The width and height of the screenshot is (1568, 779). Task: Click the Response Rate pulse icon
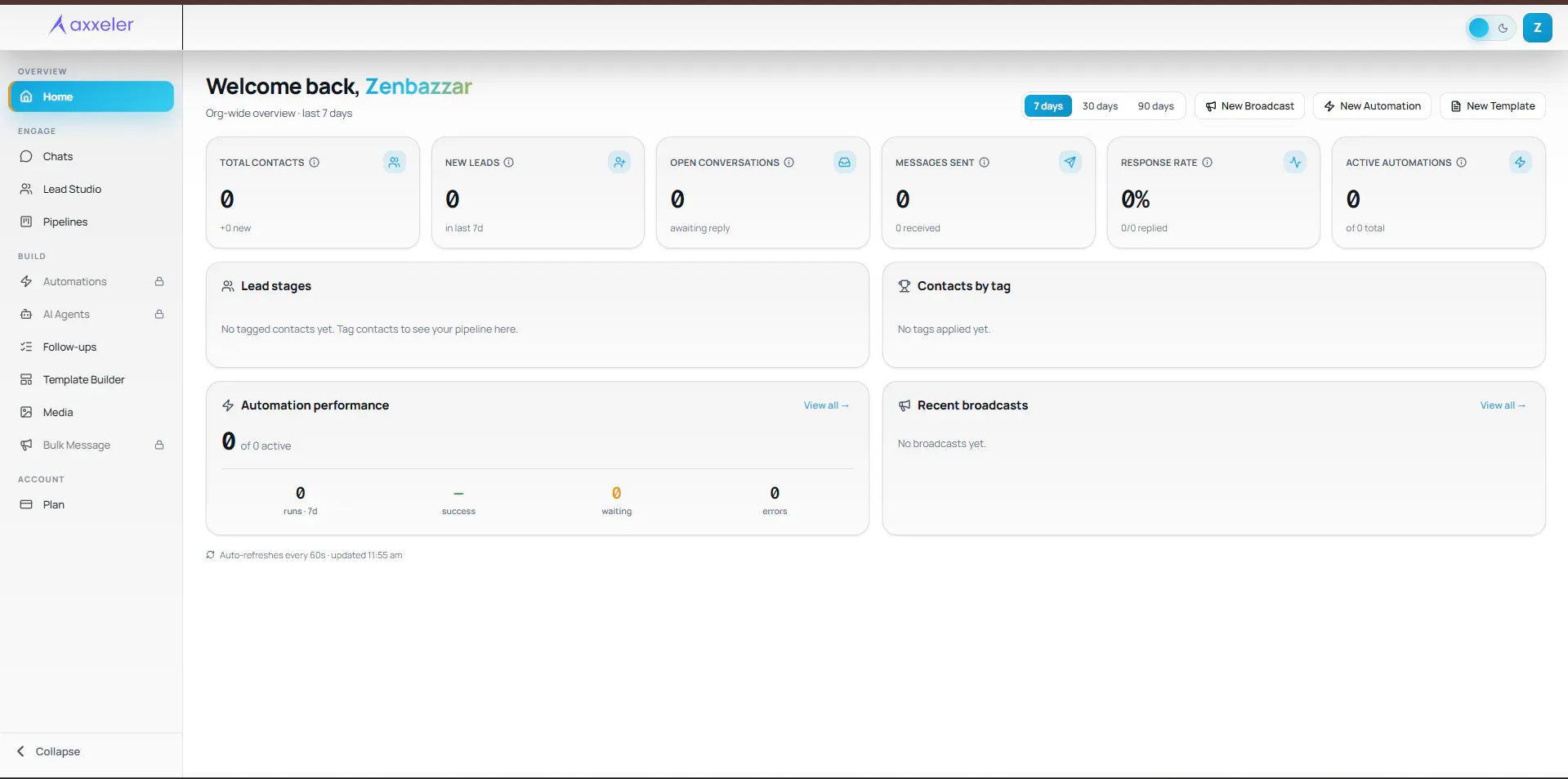1295,162
